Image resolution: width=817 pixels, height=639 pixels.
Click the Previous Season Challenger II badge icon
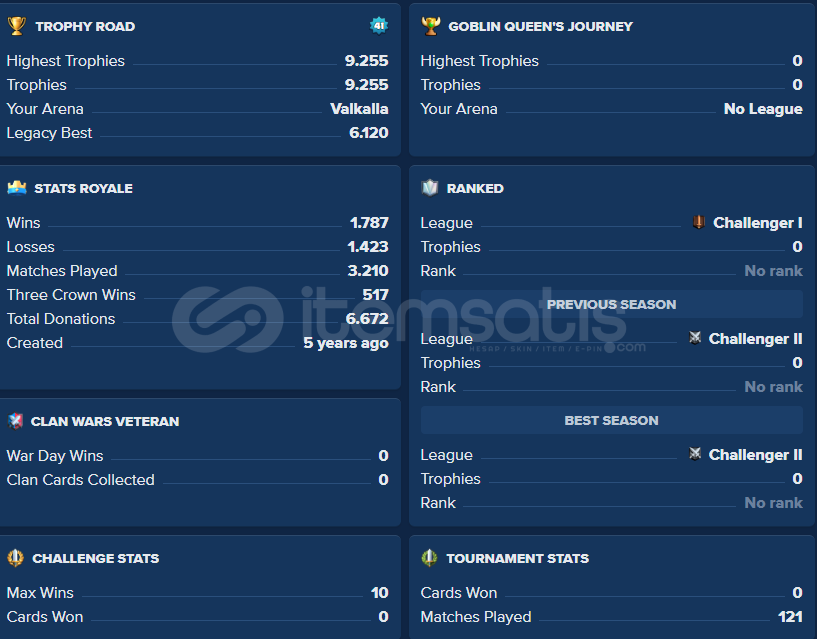pyautogui.click(x=695, y=338)
